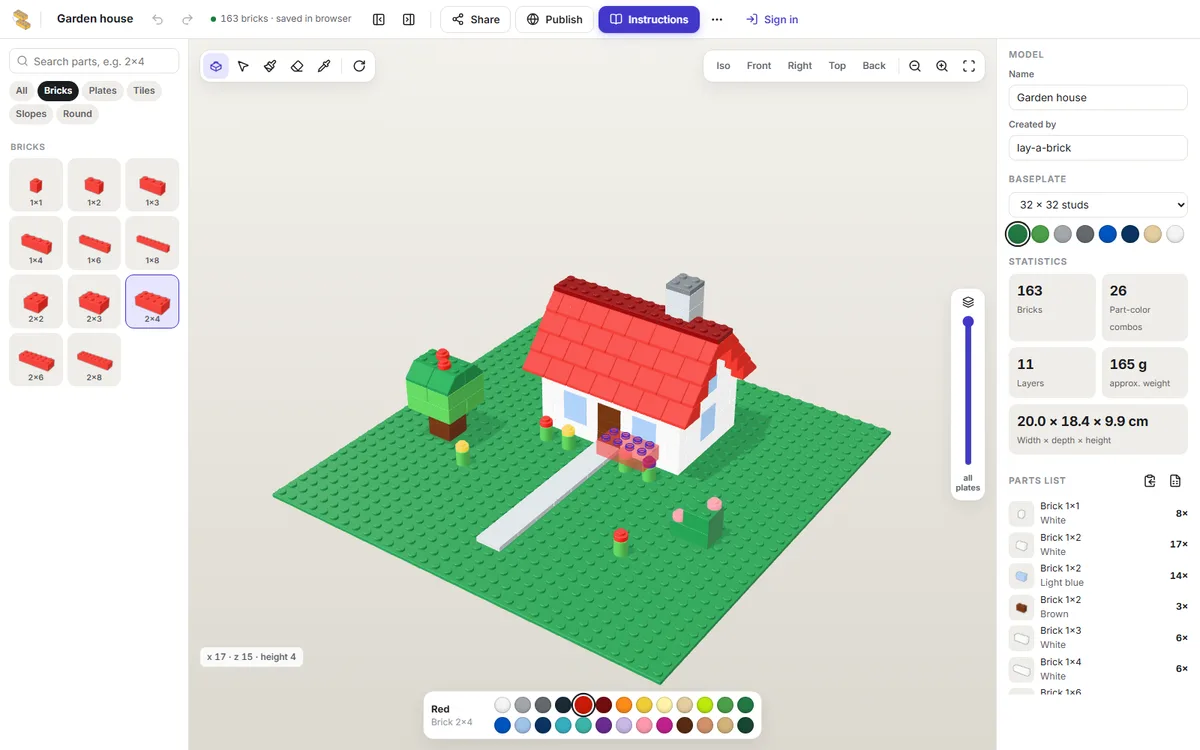The height and width of the screenshot is (750, 1200).
Task: Select the paint brush tool
Action: [270, 66]
